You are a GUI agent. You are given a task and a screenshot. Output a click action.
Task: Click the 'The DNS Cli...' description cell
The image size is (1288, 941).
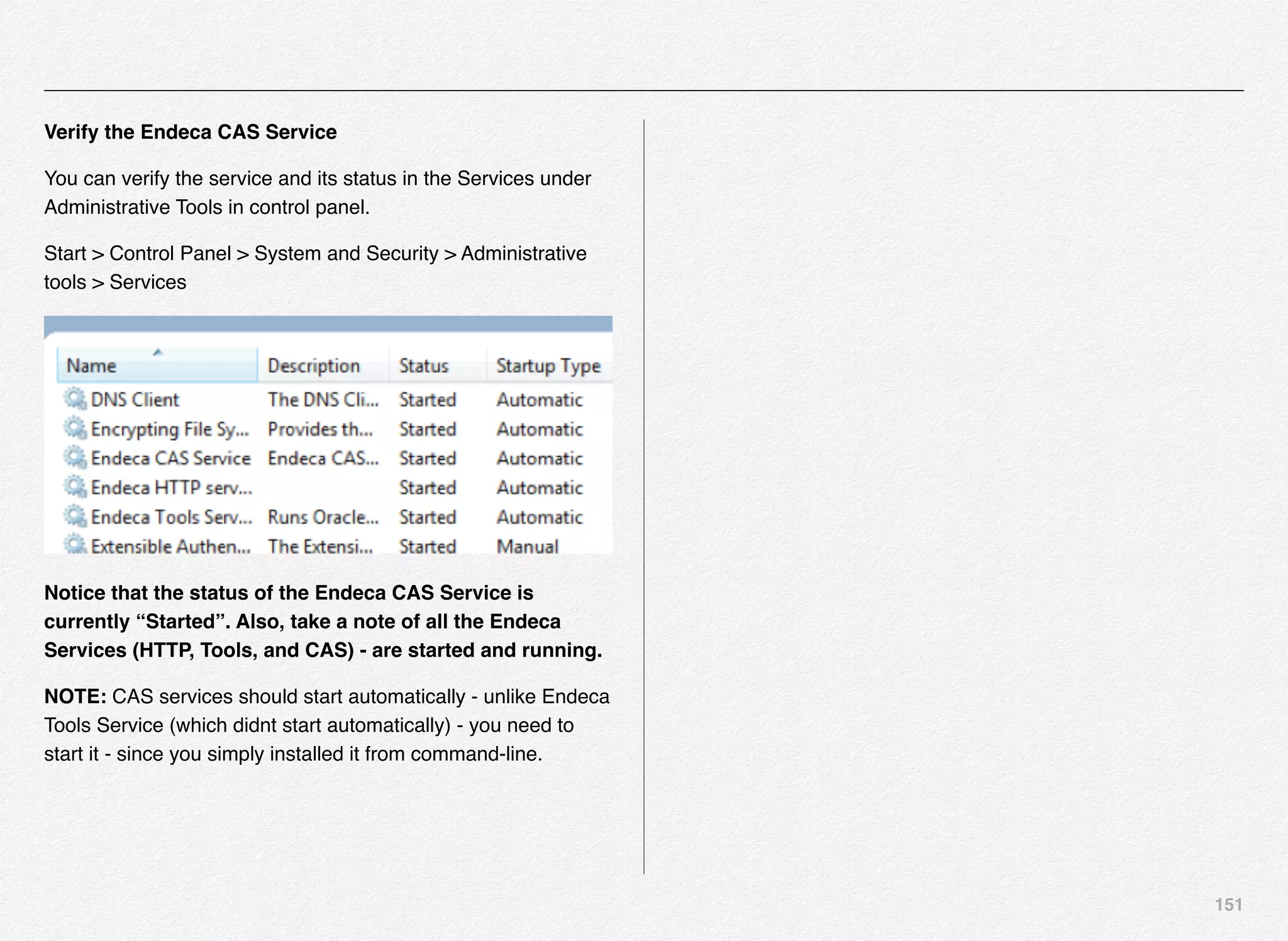point(323,399)
